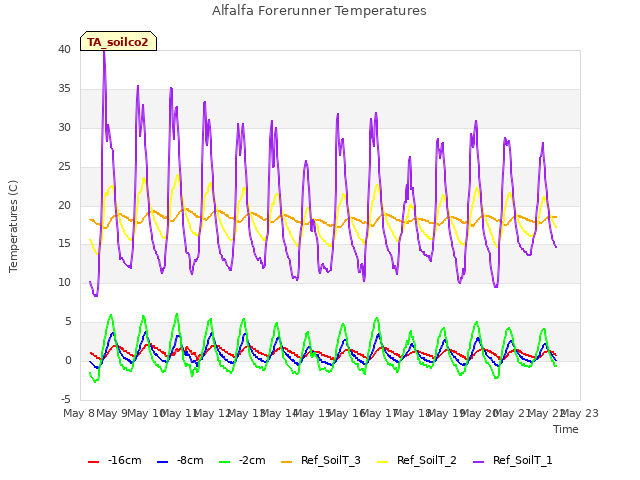Image resolution: width=640 pixels, height=480 pixels.
Task: Click the blue -8cm legend swatch
Action: [x=162, y=462]
